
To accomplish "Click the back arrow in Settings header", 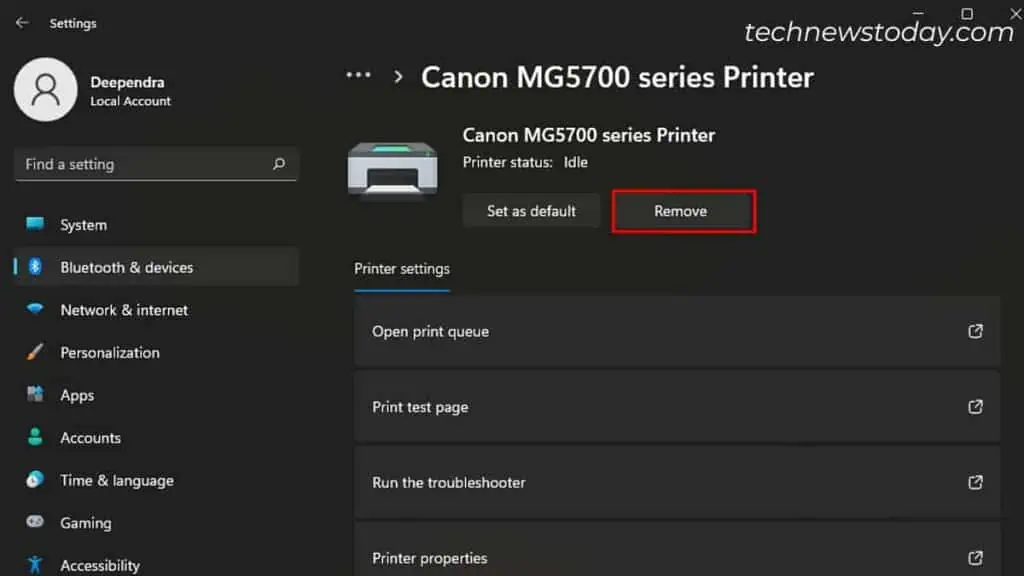I will [x=22, y=23].
